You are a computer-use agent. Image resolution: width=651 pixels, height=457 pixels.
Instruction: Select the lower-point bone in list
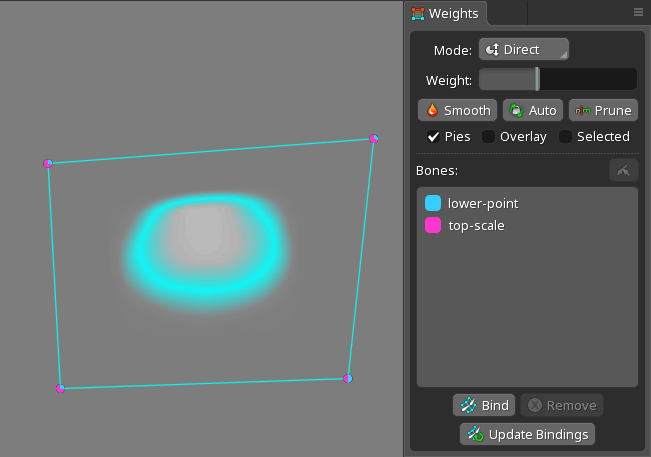[482, 203]
